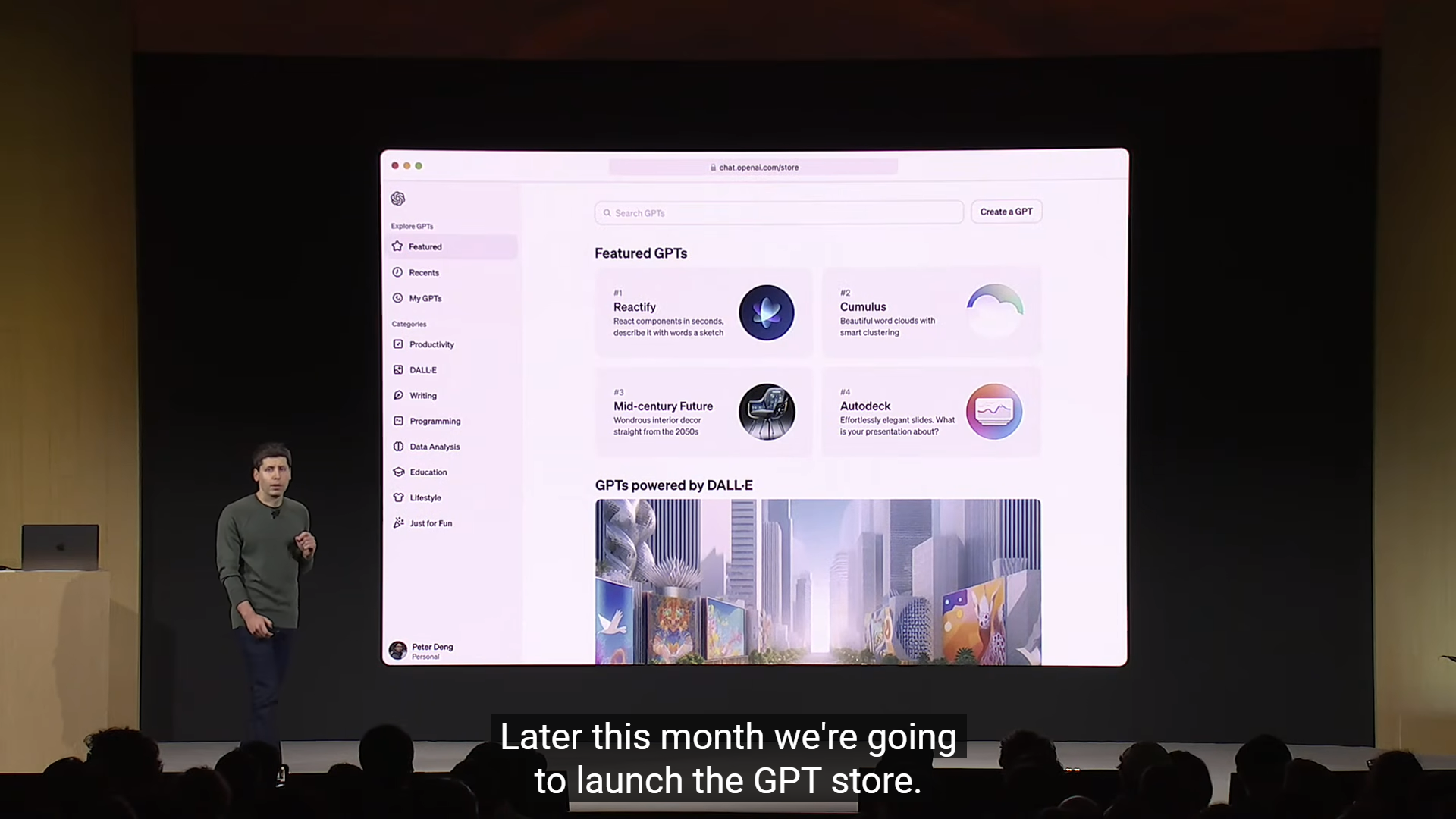Open the Autodeck title link
Image resolution: width=1456 pixels, height=819 pixels.
pyautogui.click(x=865, y=406)
